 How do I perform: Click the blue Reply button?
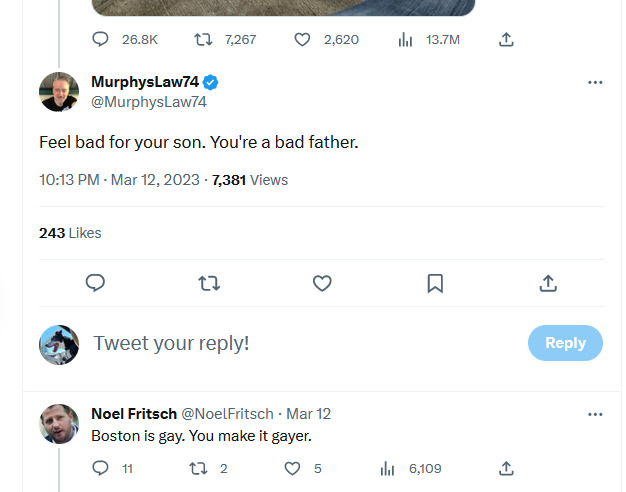[x=565, y=343]
